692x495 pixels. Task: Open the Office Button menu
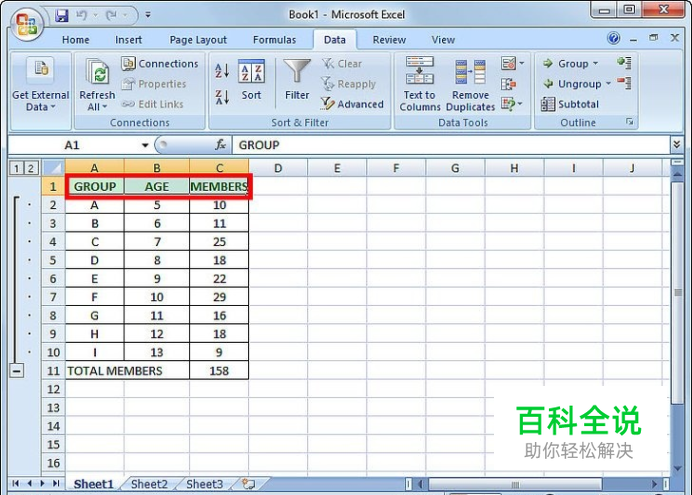(x=26, y=24)
